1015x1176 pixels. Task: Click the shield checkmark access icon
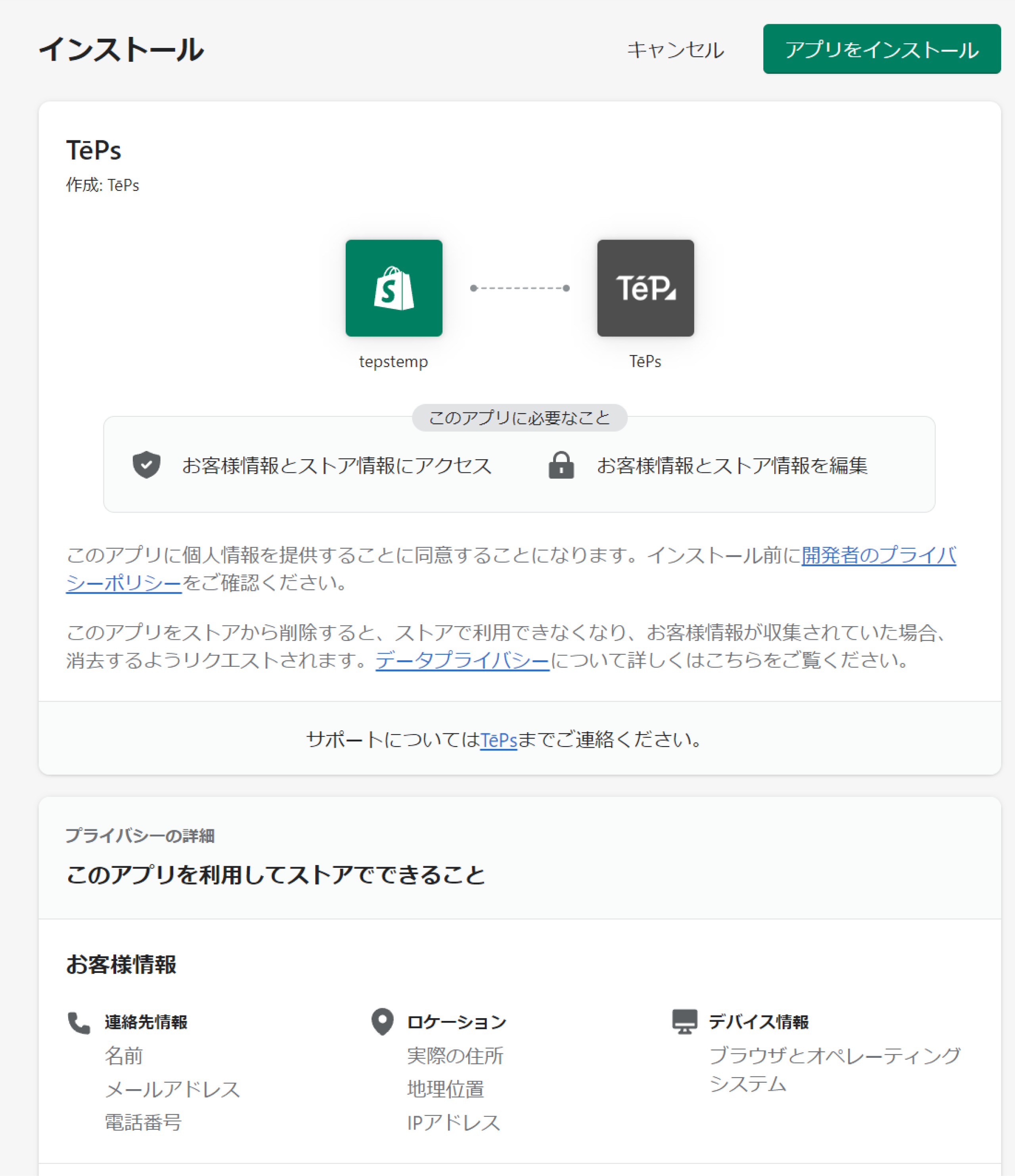point(146,465)
